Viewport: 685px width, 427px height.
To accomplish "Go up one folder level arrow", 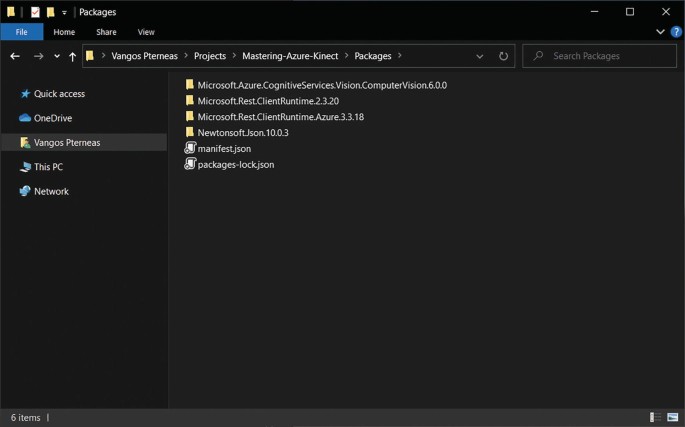I will point(72,56).
